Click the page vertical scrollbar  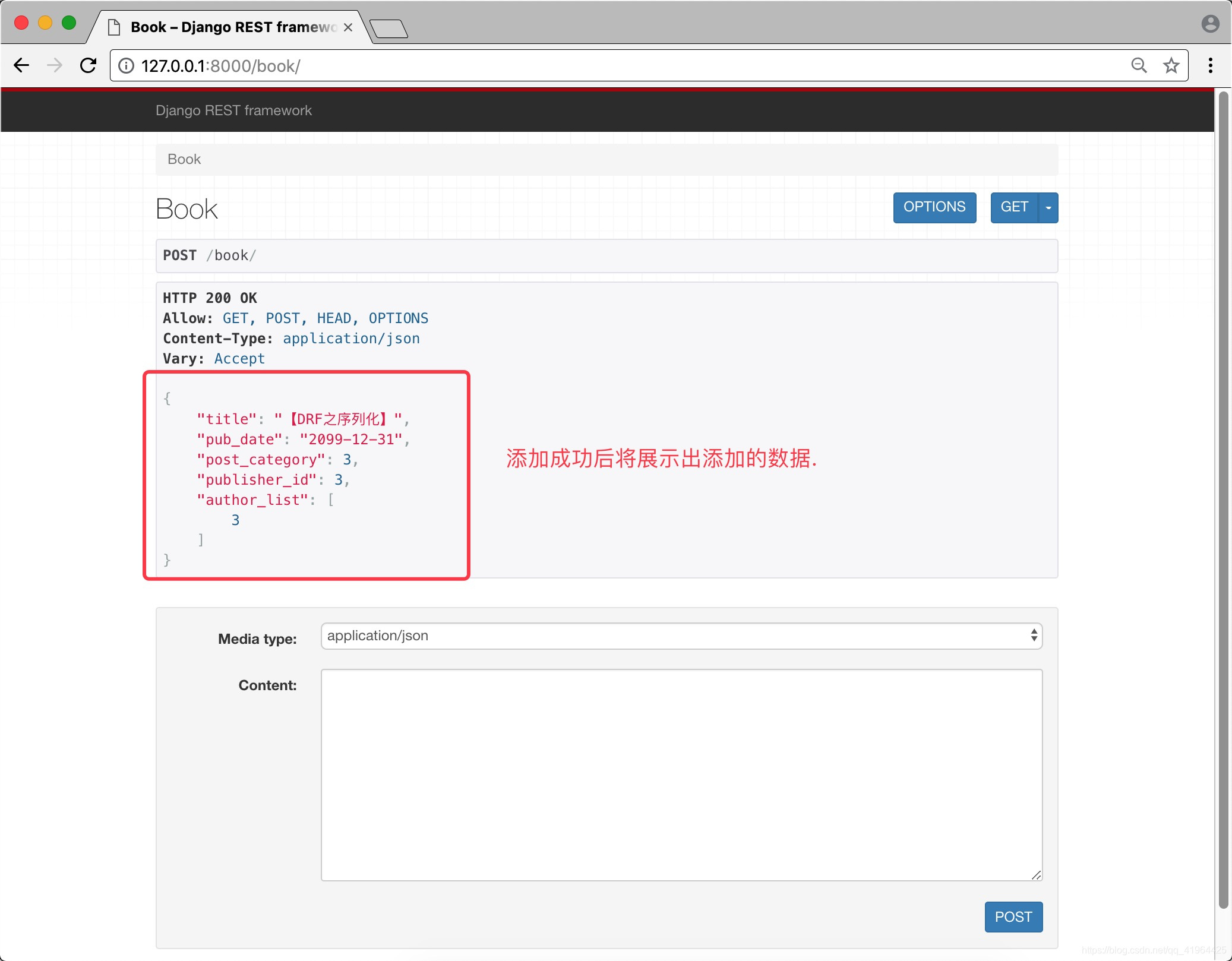pyautogui.click(x=1223, y=499)
